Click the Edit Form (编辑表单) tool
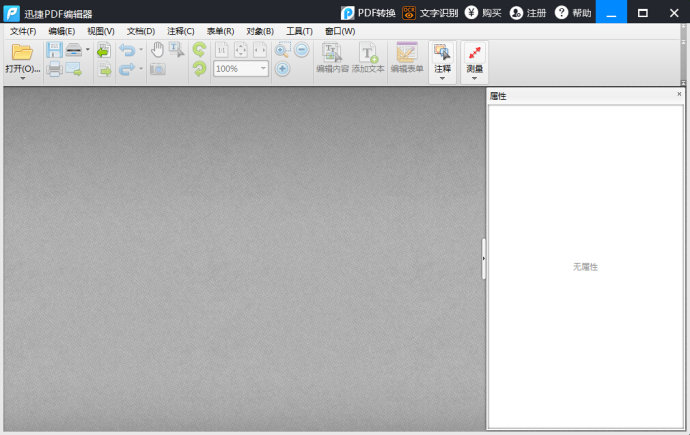Viewport: 690px width, 435px height. click(407, 58)
